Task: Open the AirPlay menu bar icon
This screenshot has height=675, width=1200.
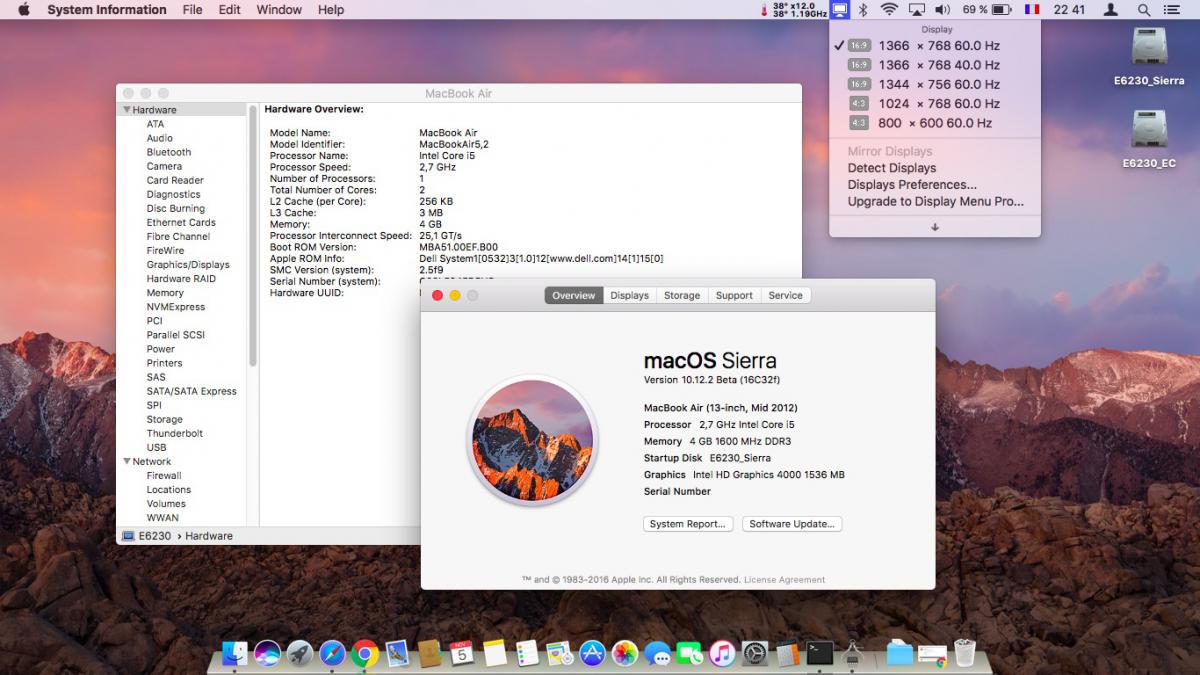Action: (x=916, y=10)
